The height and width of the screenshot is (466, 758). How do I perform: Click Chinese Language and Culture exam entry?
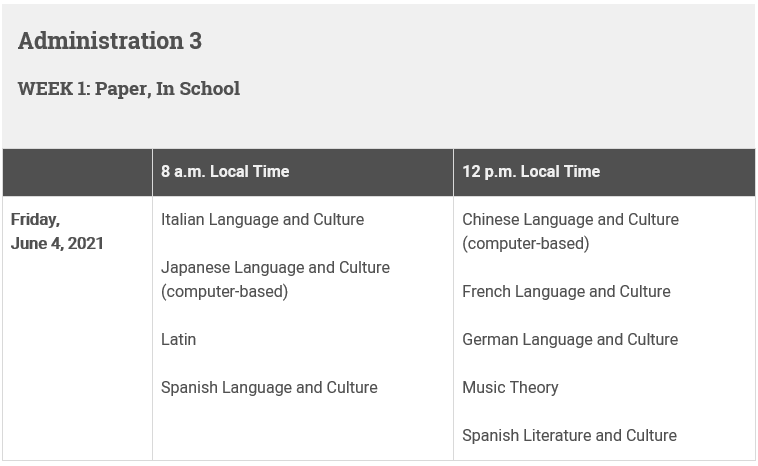[570, 232]
